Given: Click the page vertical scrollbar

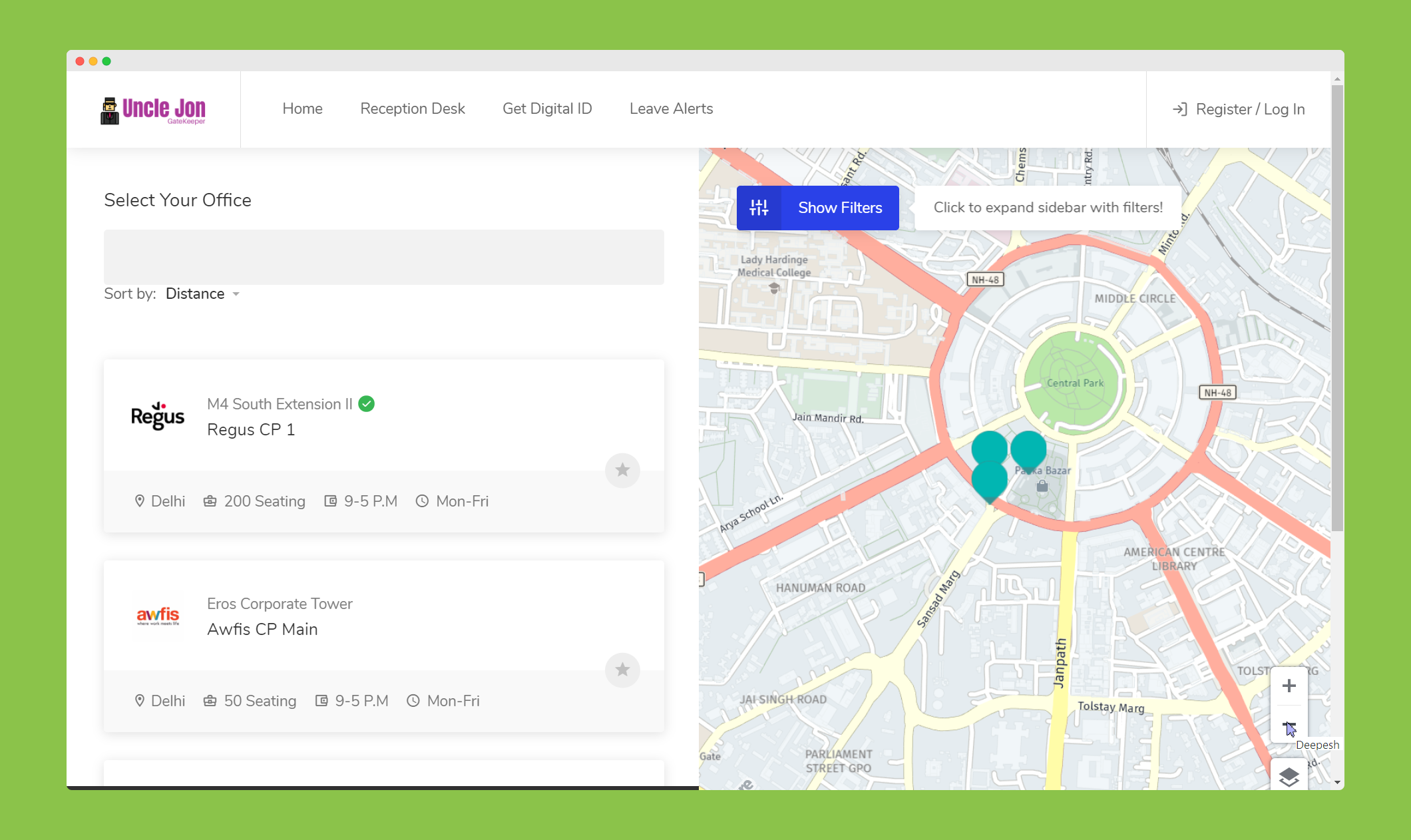Looking at the screenshot, I should (1337, 306).
